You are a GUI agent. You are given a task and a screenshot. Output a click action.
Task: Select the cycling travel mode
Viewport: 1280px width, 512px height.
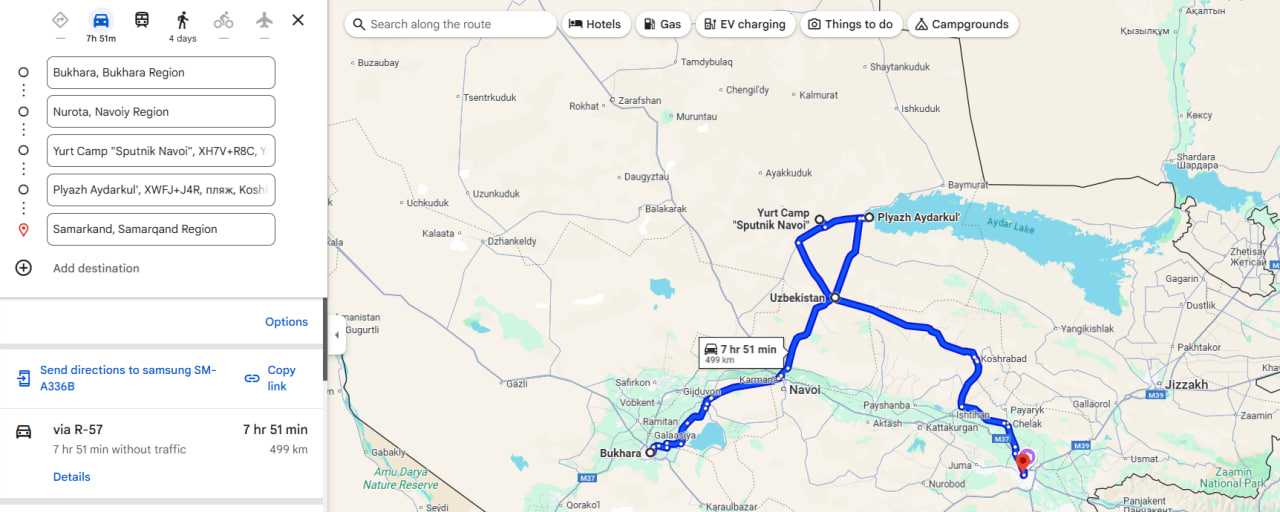(x=223, y=20)
